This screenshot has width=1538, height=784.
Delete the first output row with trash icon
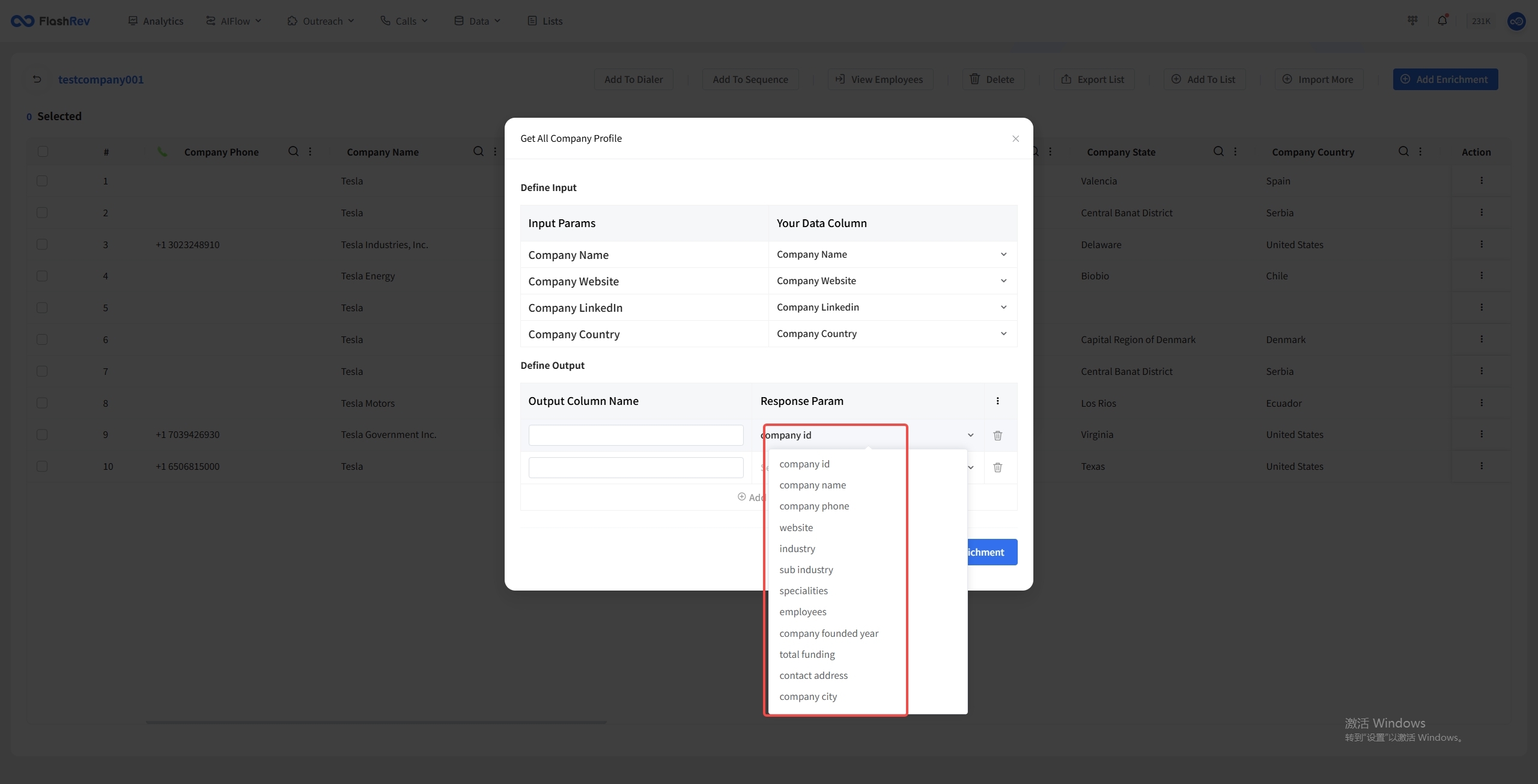(x=997, y=436)
